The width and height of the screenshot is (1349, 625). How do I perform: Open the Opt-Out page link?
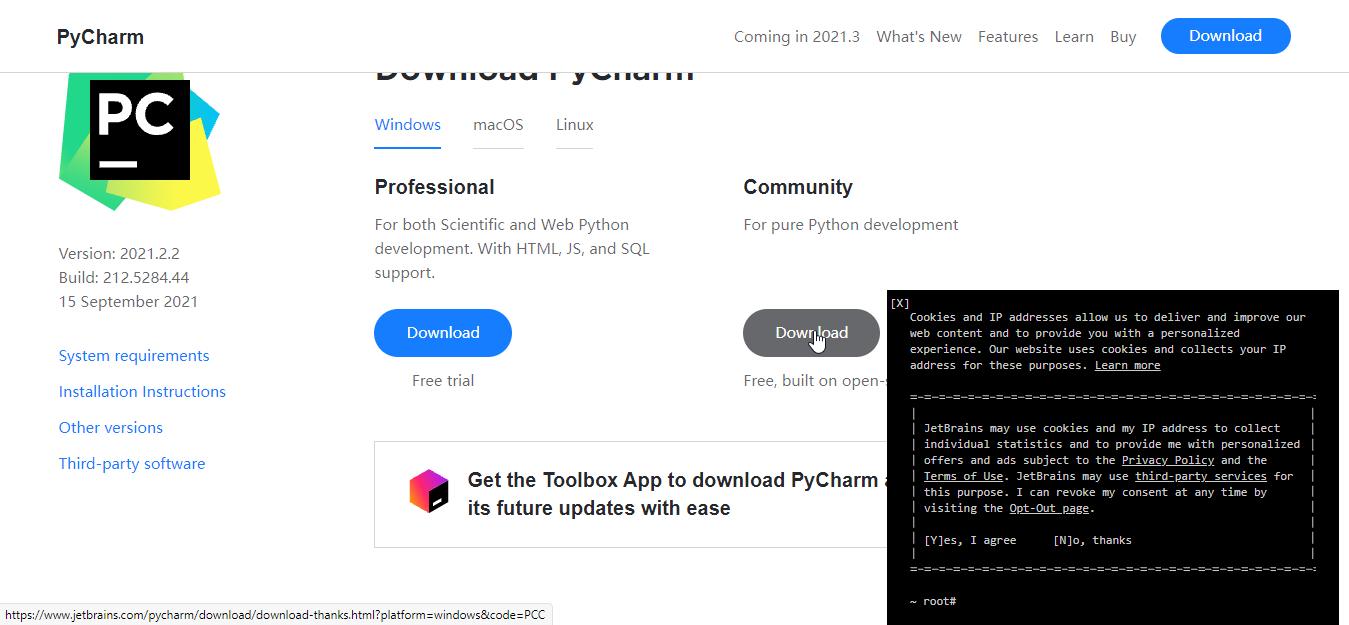(1049, 508)
